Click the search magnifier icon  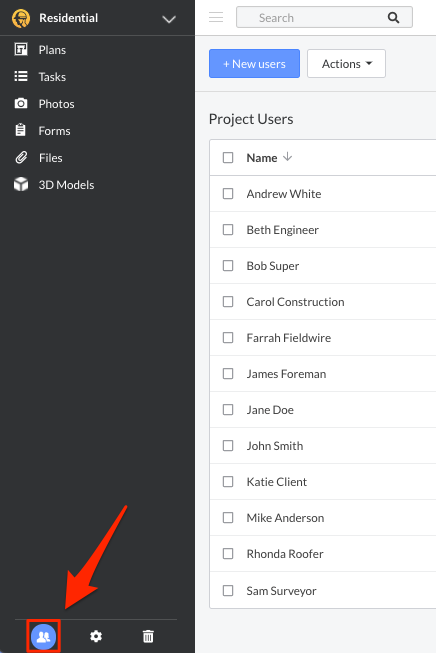[393, 17]
